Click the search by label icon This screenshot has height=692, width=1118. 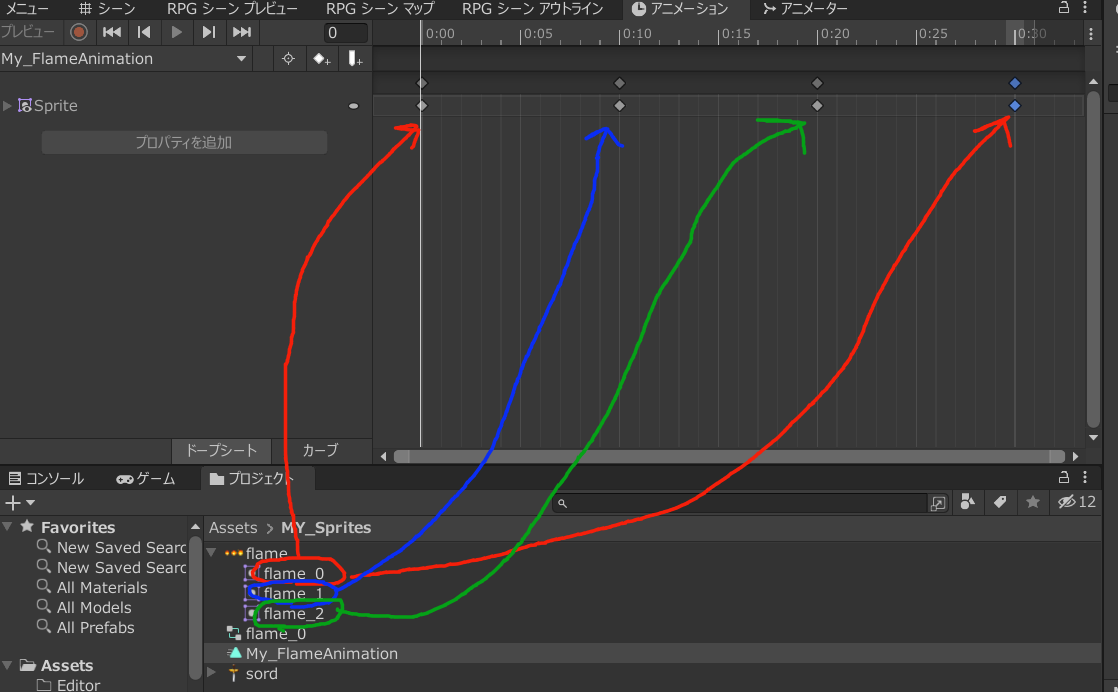[1000, 502]
